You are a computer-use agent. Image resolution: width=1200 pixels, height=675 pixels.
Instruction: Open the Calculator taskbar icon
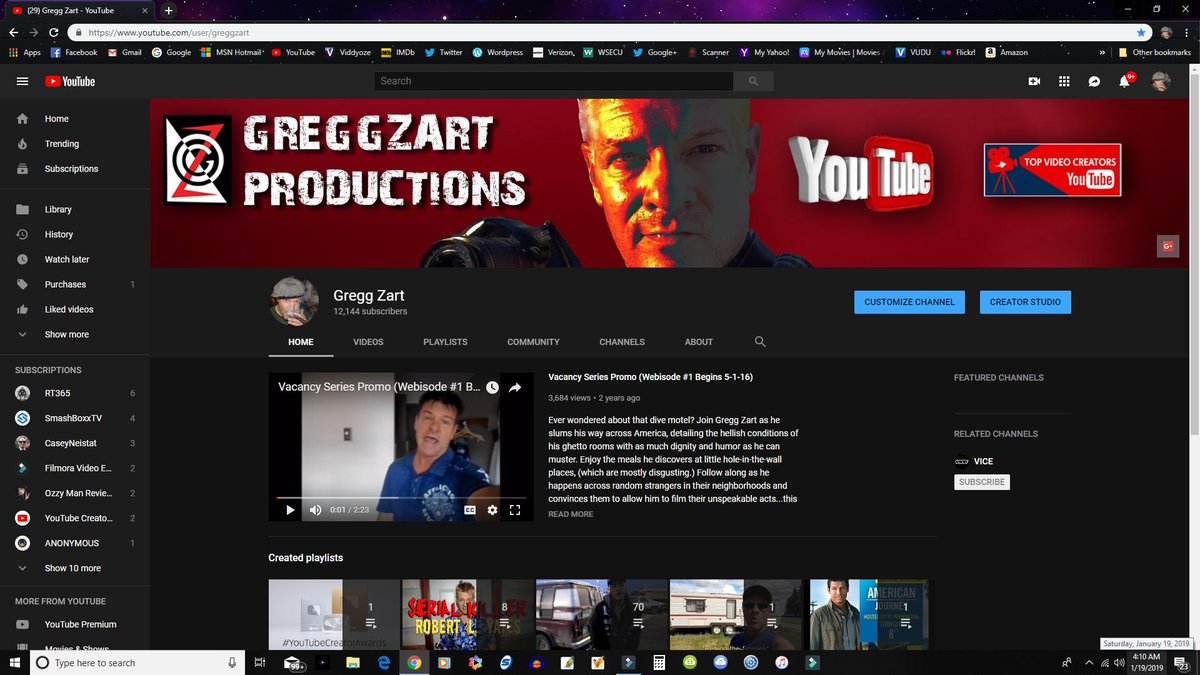click(x=659, y=662)
